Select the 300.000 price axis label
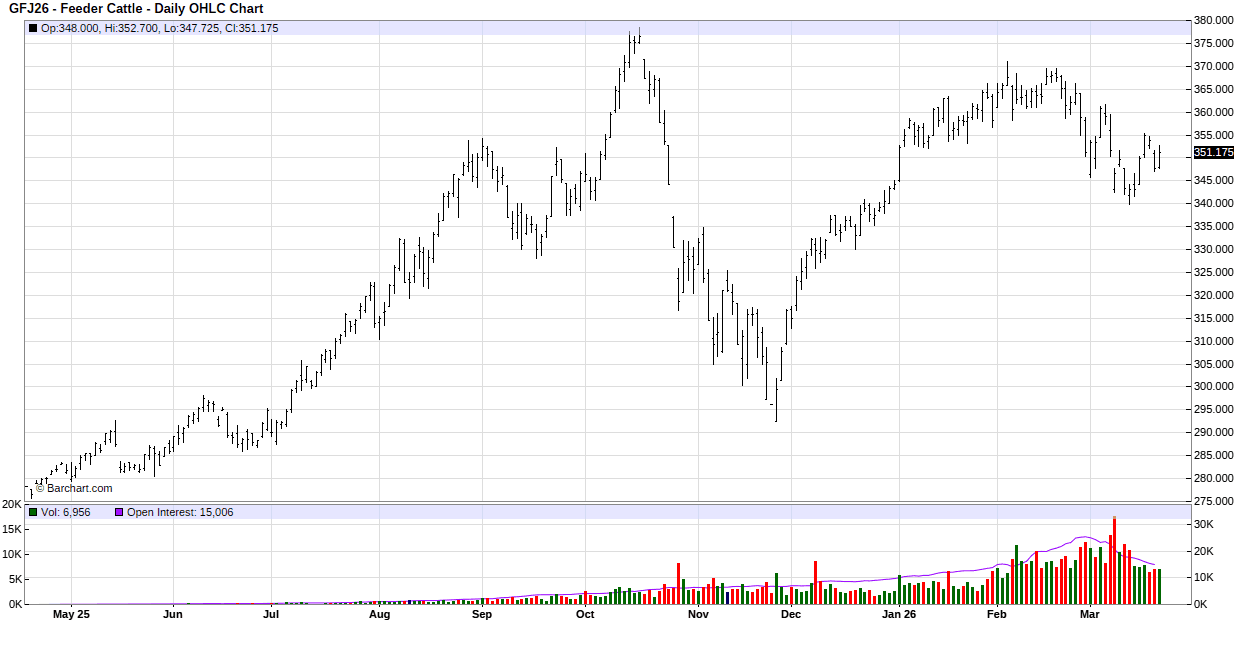 click(x=1213, y=387)
